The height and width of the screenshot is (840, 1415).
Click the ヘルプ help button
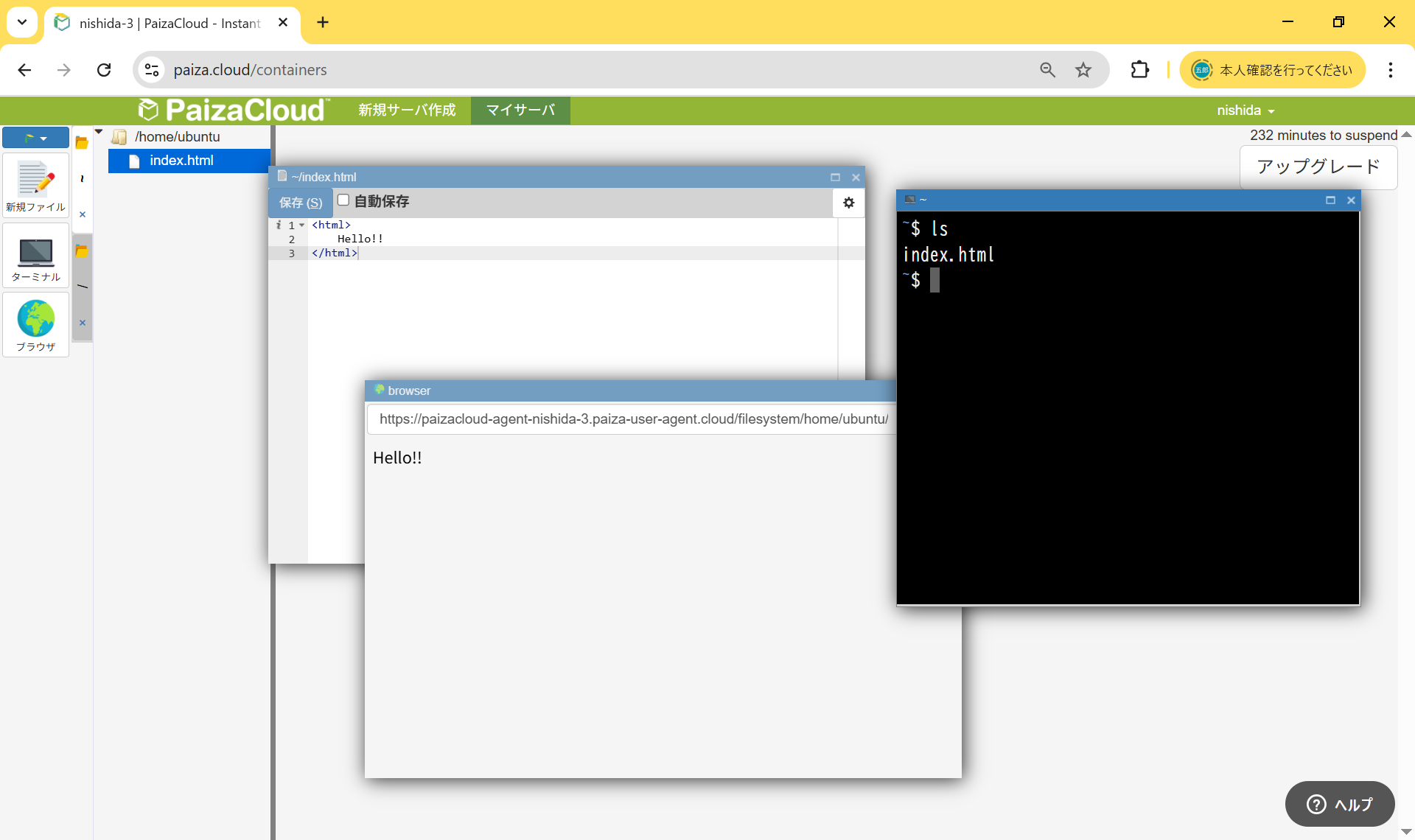coord(1339,804)
